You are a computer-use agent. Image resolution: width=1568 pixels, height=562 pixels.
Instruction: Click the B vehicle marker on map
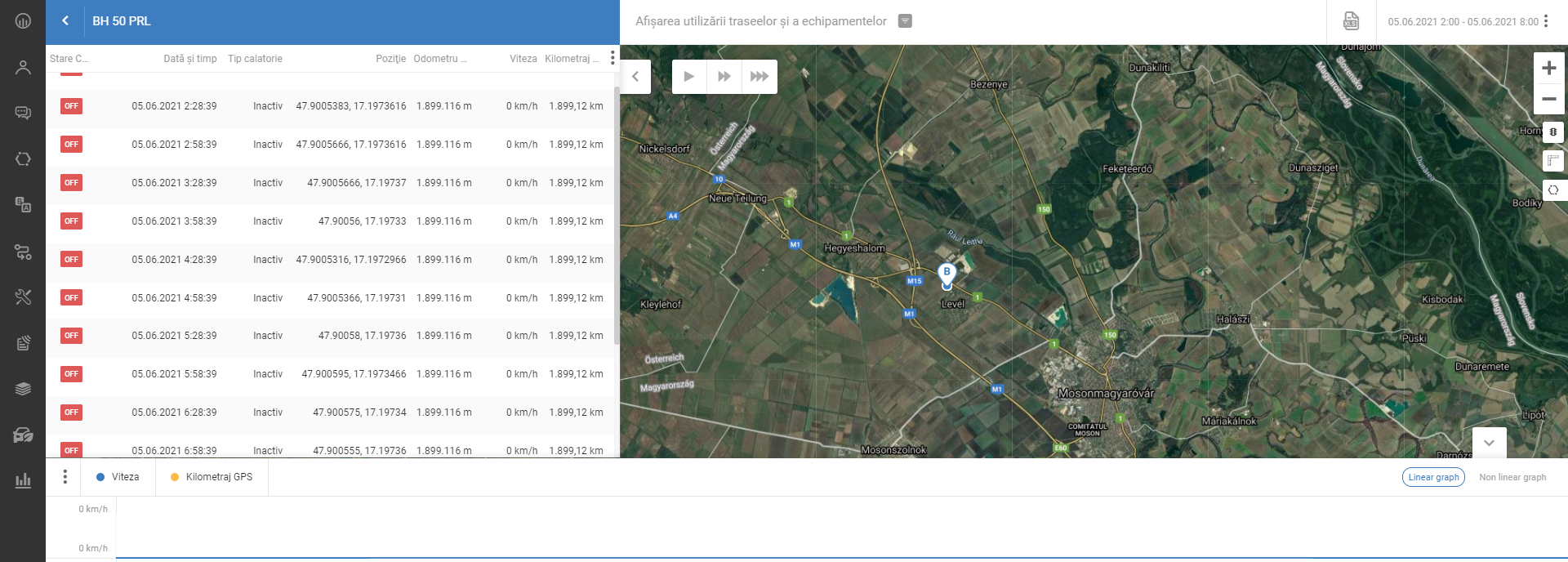[x=947, y=274]
